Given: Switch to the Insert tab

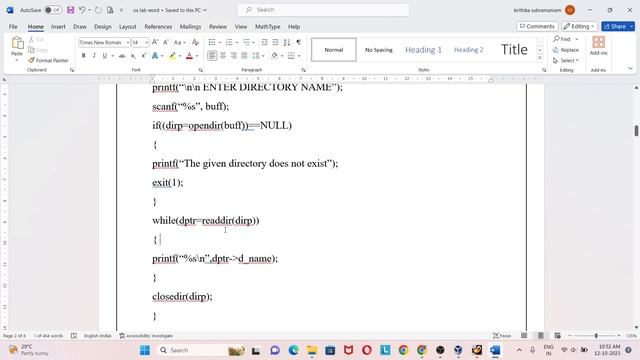Looking at the screenshot, I should [x=58, y=27].
